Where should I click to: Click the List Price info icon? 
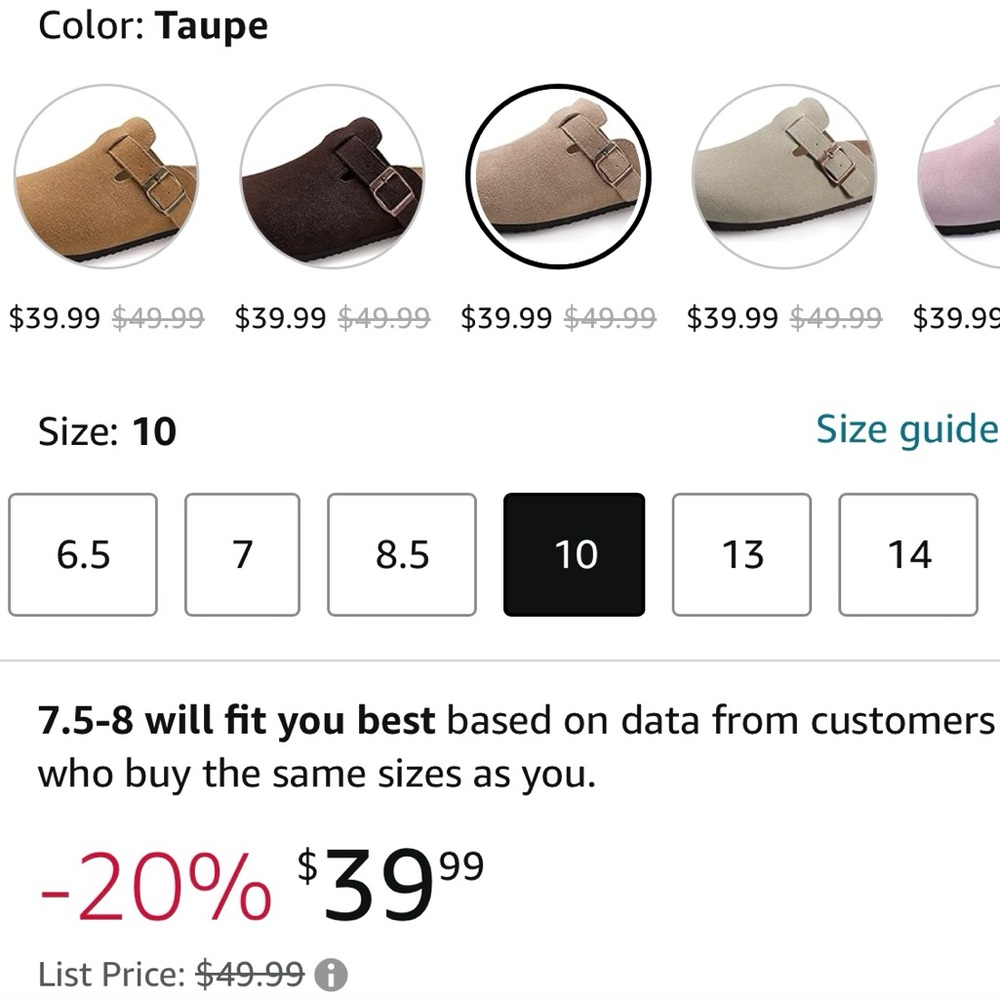(330, 974)
